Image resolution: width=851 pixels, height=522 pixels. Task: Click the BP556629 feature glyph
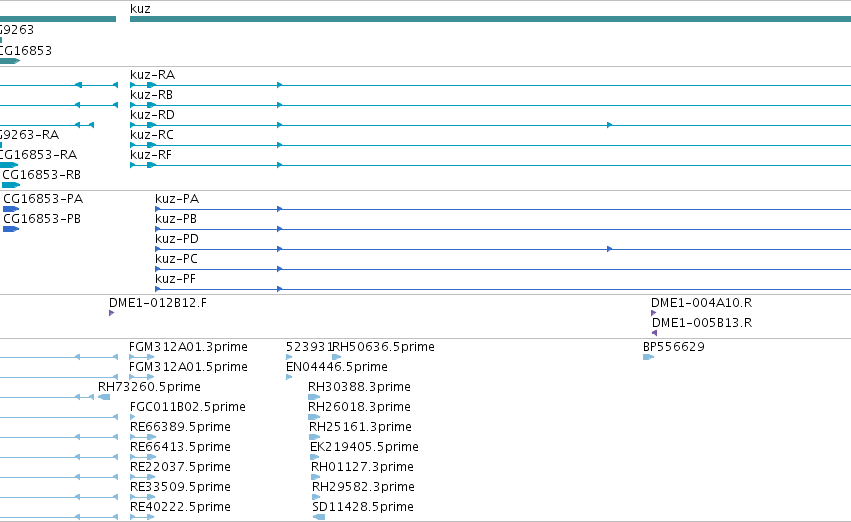648,357
